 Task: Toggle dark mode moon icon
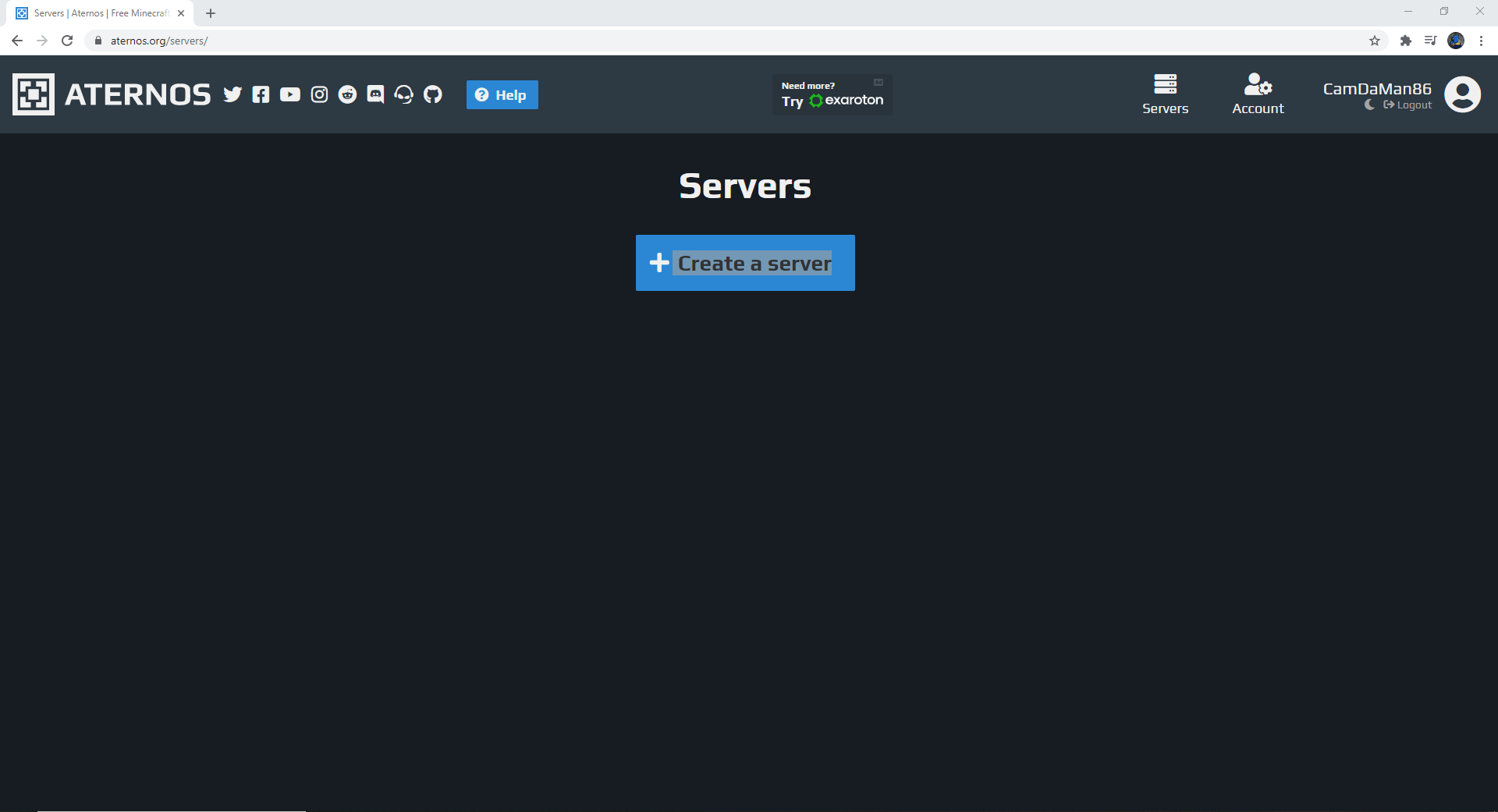[x=1369, y=105]
